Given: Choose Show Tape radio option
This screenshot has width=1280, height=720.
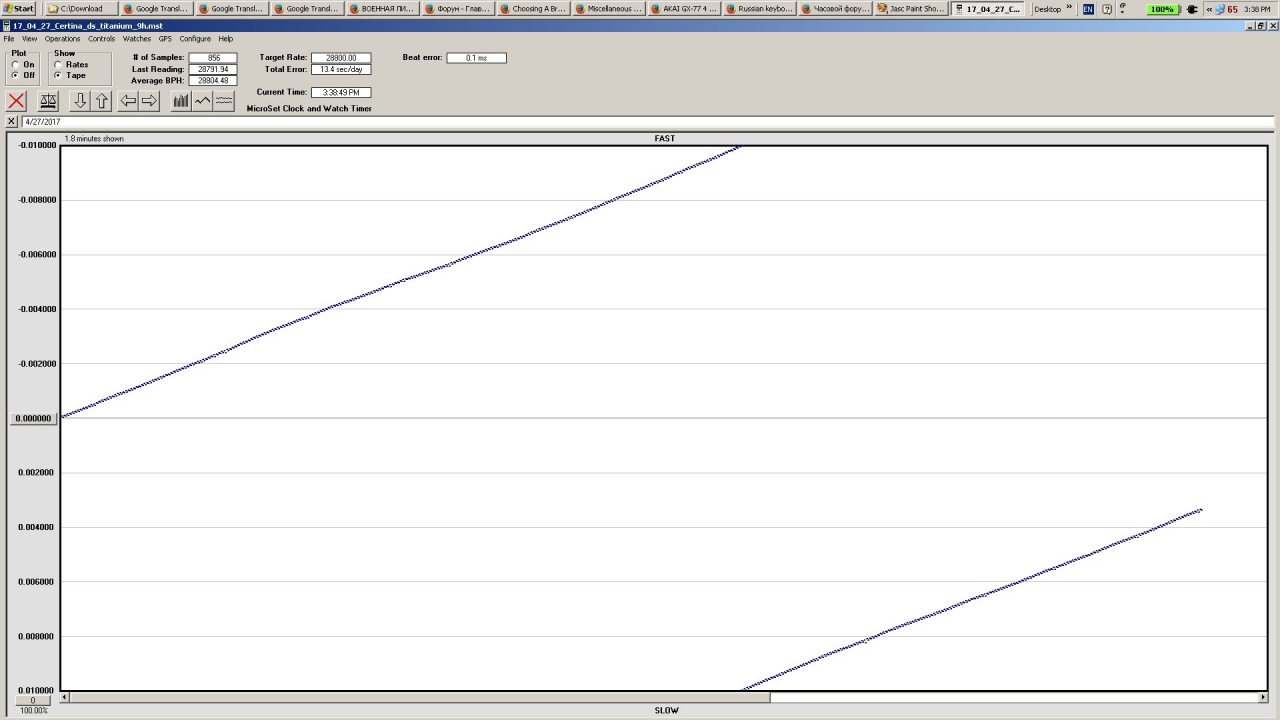Looking at the screenshot, I should click(x=58, y=76).
